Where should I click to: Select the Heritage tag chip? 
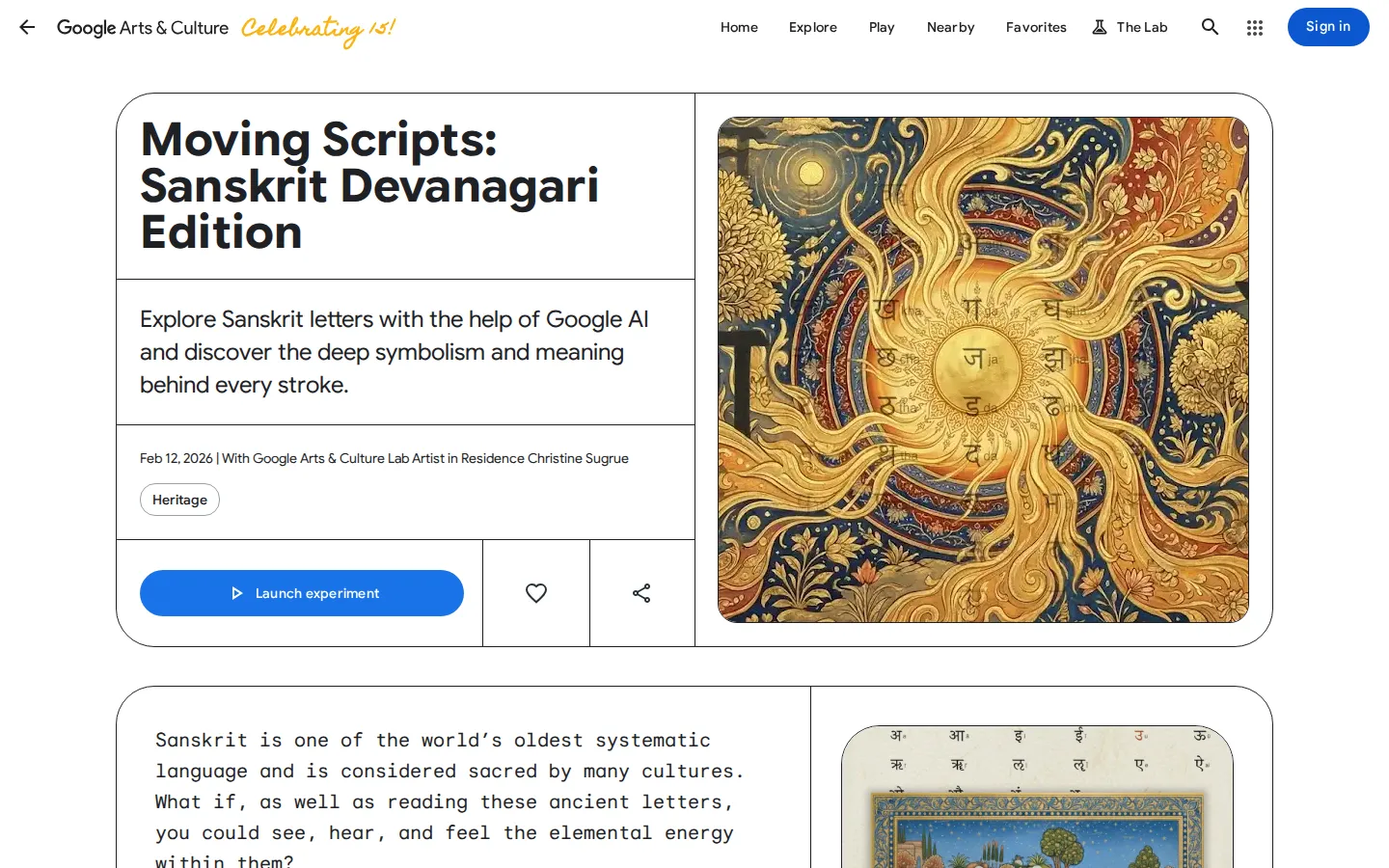179,500
